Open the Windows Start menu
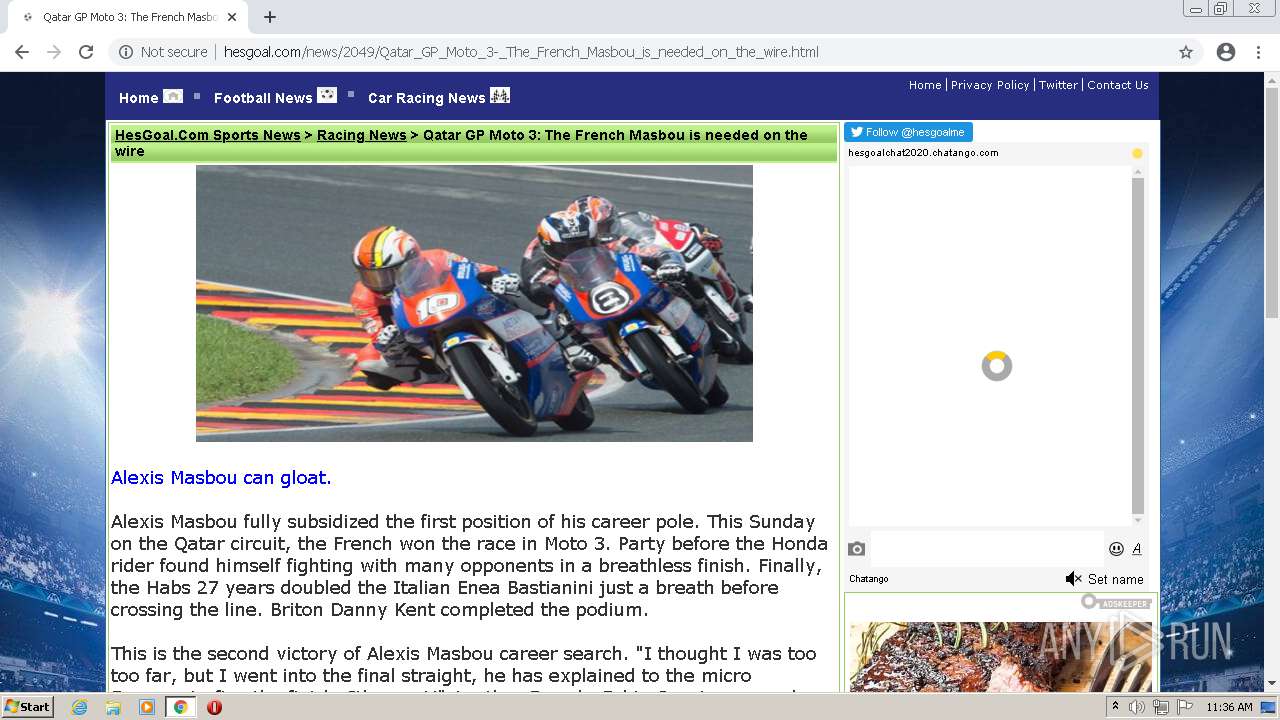The width and height of the screenshot is (1280, 720). 28,707
